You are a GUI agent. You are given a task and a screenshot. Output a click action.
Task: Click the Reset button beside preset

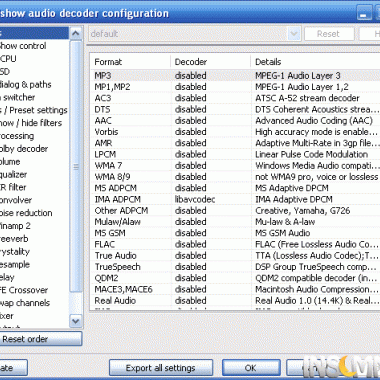pos(328,34)
